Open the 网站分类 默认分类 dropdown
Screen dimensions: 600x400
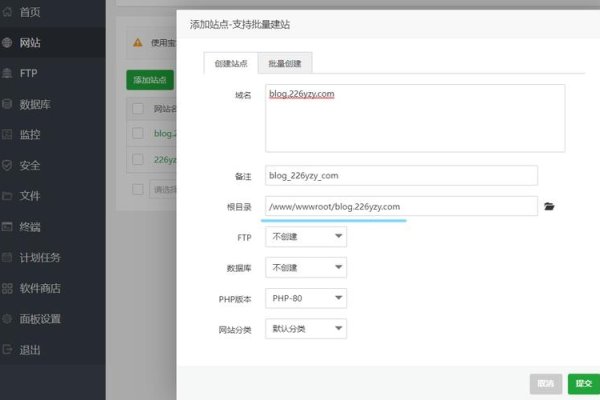(306, 328)
